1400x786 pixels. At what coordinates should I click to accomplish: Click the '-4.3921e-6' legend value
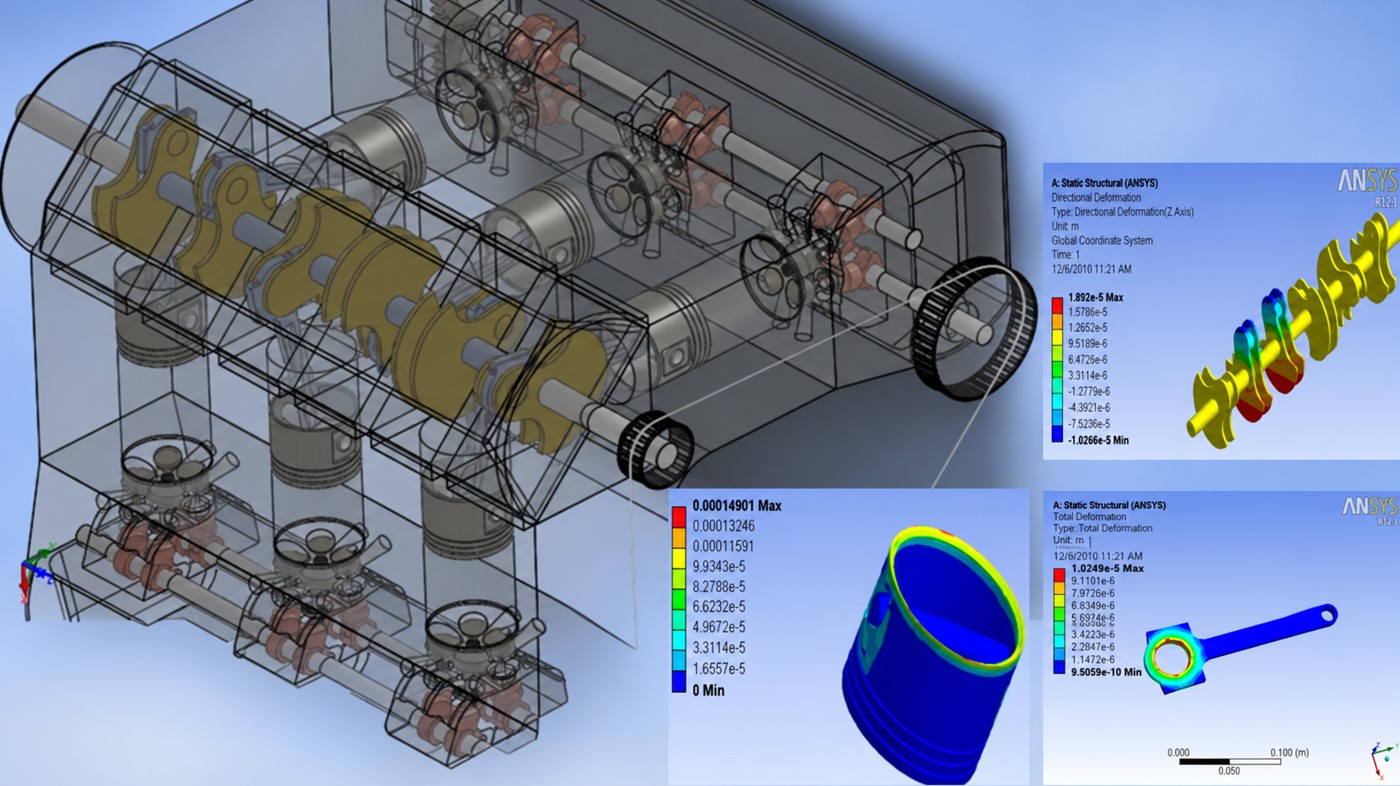pyautogui.click(x=1089, y=407)
